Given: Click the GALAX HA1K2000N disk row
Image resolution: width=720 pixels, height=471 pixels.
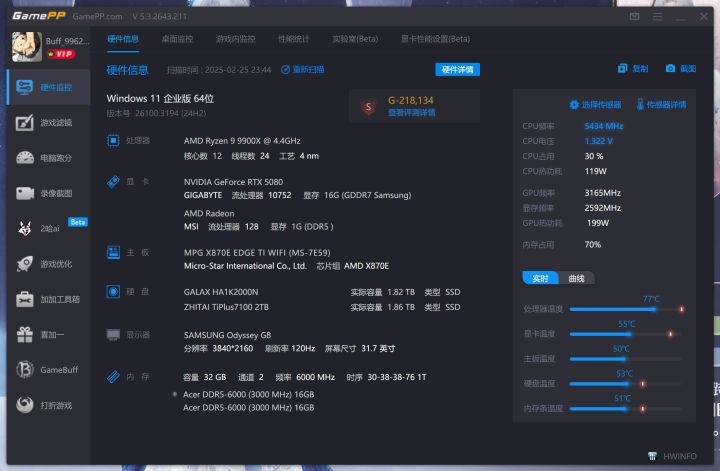Looking at the screenshot, I should pos(322,292).
